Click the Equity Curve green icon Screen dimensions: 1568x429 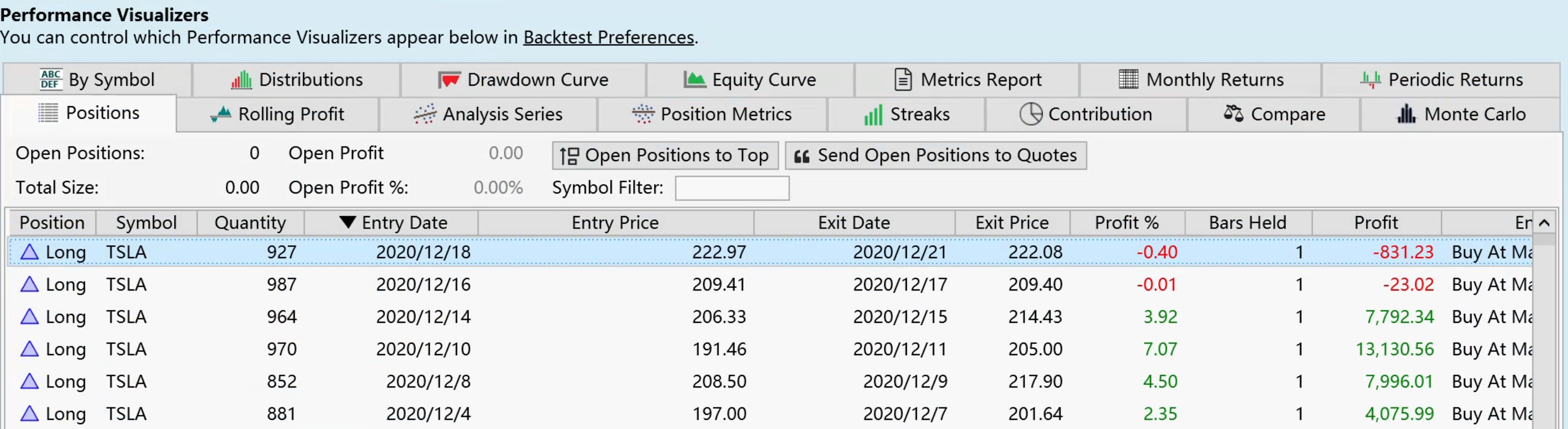(695, 80)
